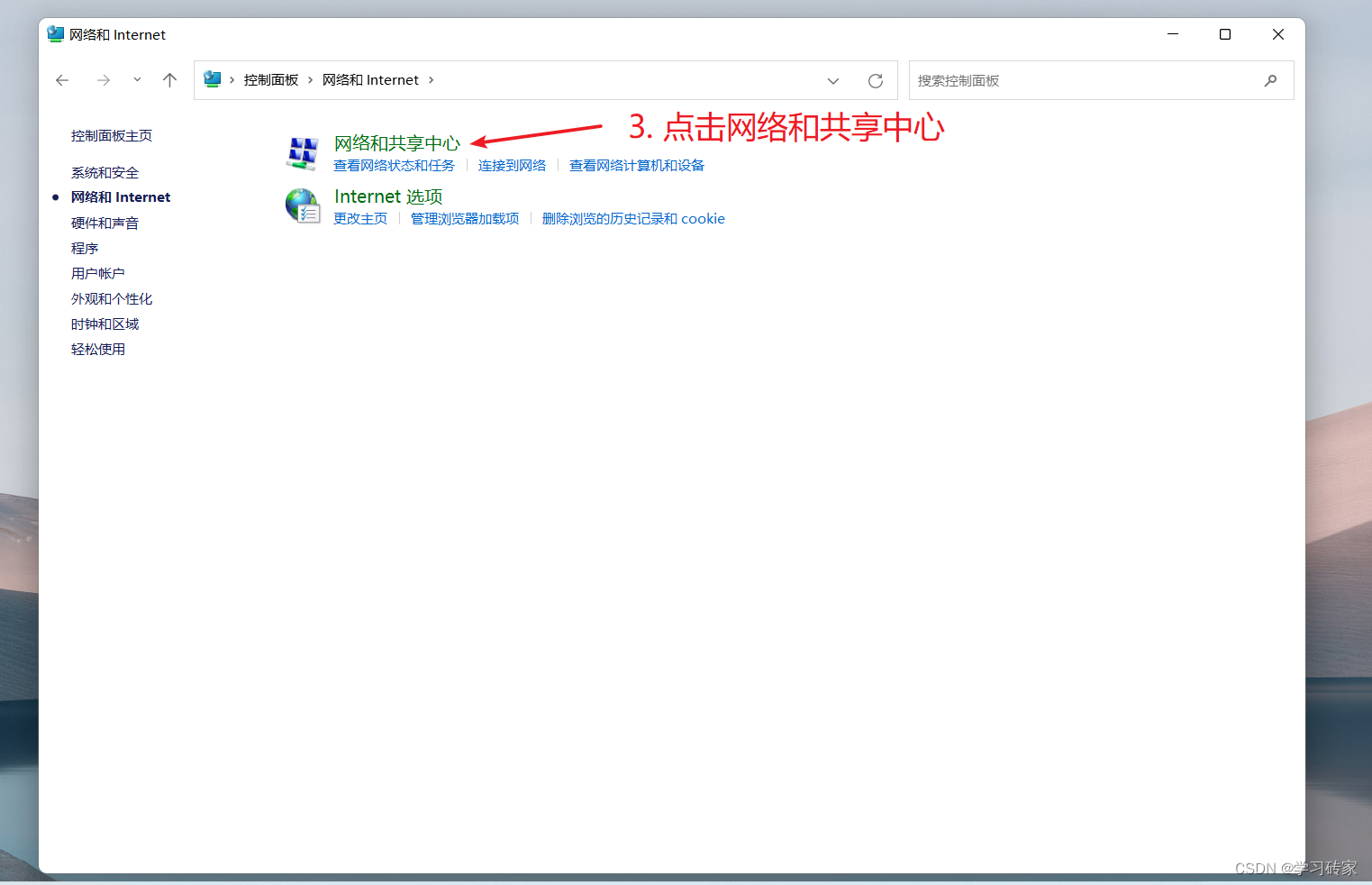Image resolution: width=1372 pixels, height=885 pixels.
Task: Click the search magnifier icon
Action: pyautogui.click(x=1270, y=81)
